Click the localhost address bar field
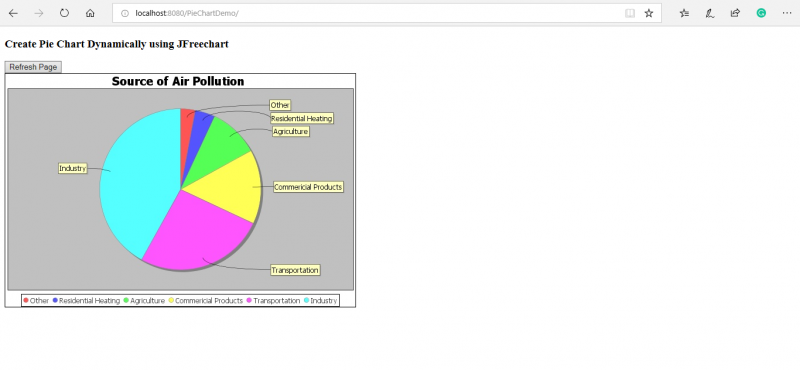800x370 pixels. pos(387,13)
